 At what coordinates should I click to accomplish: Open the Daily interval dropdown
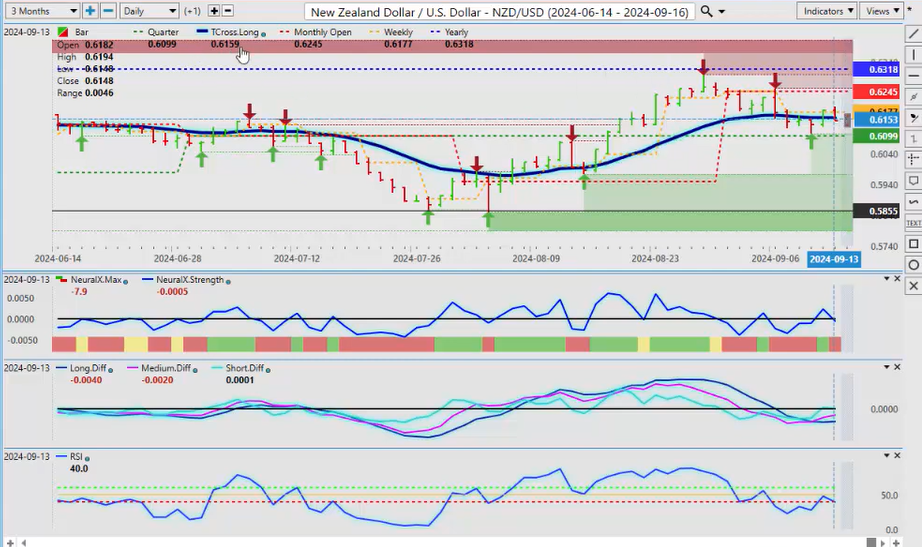(x=149, y=11)
